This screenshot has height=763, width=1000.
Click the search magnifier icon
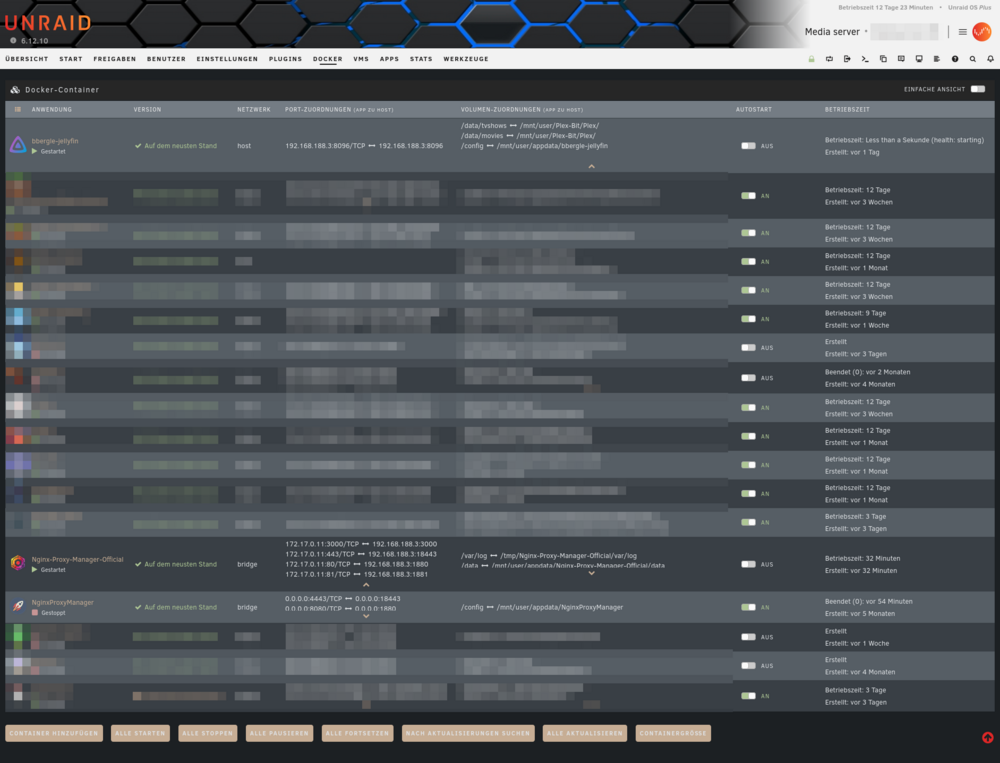click(x=973, y=59)
